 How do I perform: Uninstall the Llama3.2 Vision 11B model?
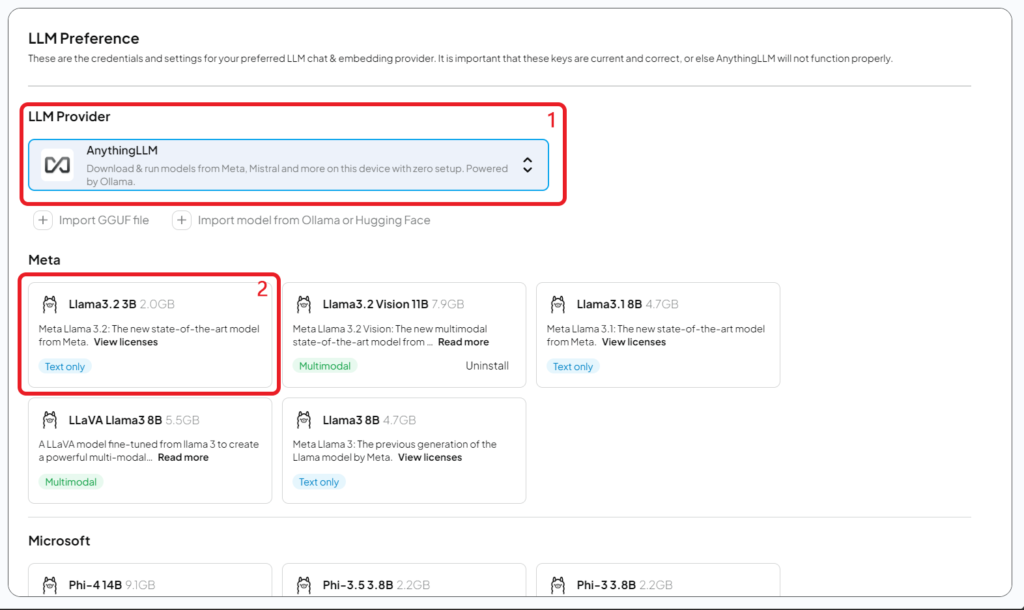coord(487,366)
